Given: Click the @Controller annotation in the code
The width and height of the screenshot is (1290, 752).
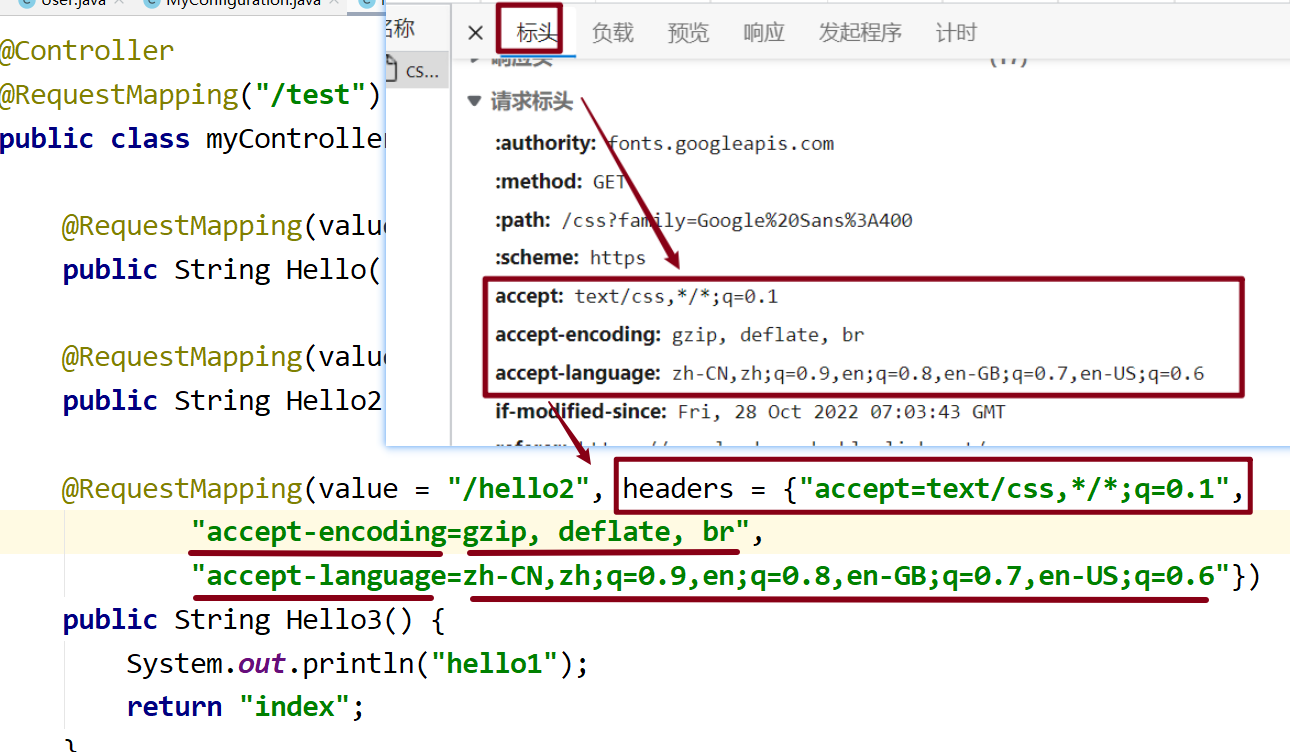Looking at the screenshot, I should tap(87, 50).
